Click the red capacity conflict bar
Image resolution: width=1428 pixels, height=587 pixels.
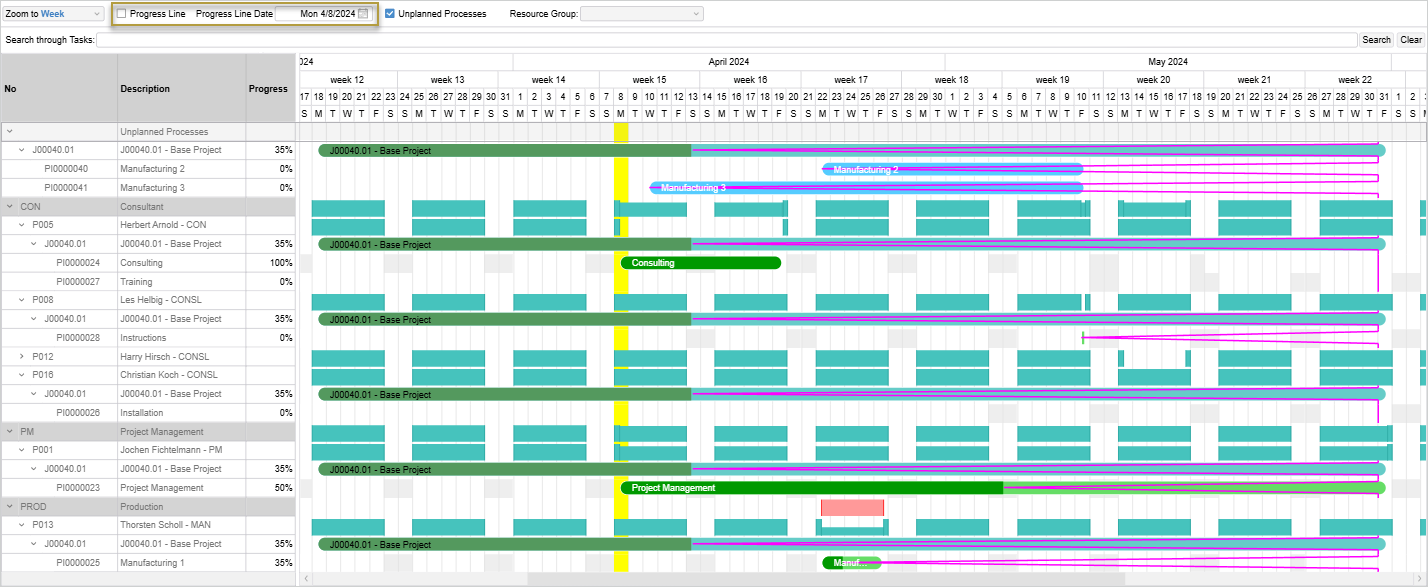[851, 507]
